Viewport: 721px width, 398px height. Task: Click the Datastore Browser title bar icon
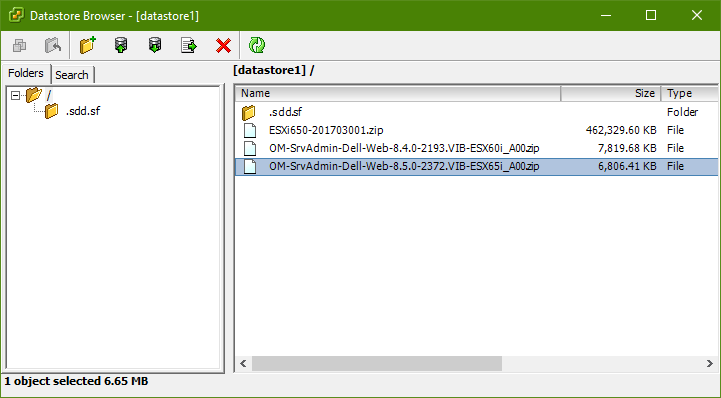pyautogui.click(x=16, y=15)
